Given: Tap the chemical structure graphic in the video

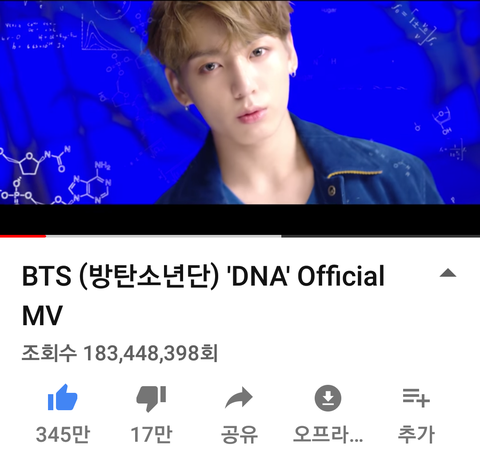Looking at the screenshot, I should (x=55, y=175).
